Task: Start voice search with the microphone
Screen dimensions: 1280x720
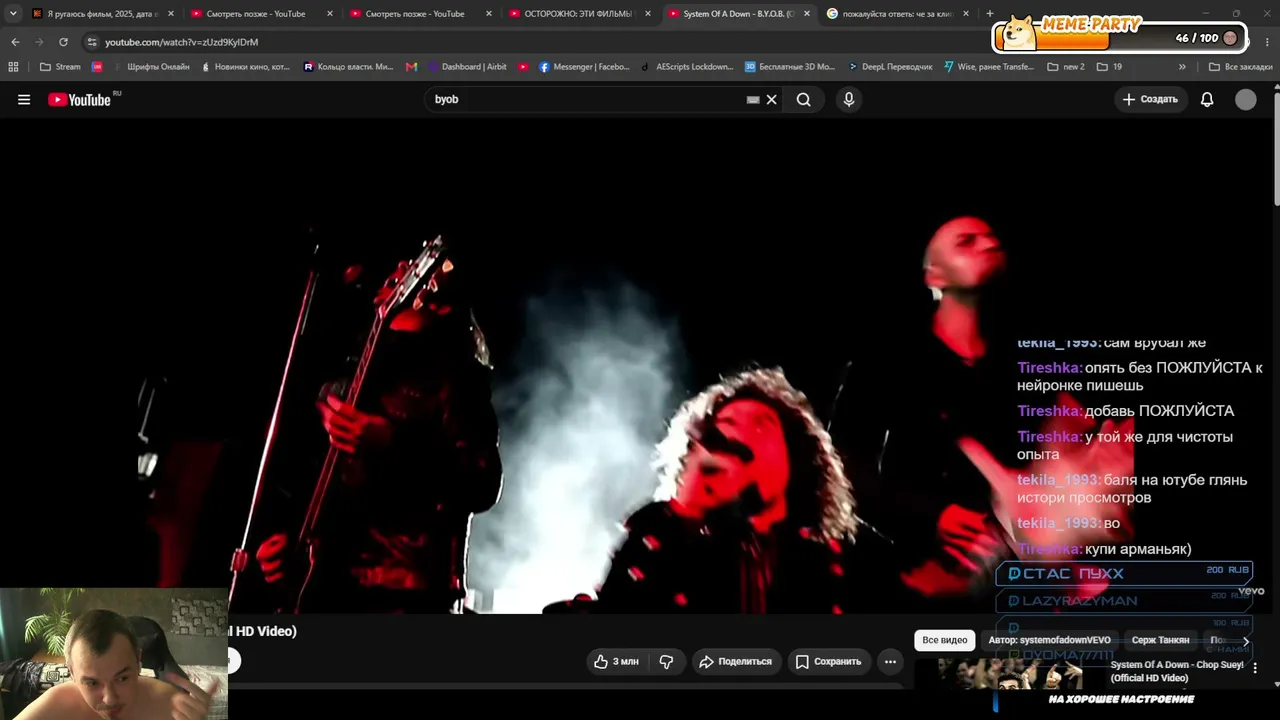Action: pyautogui.click(x=849, y=99)
